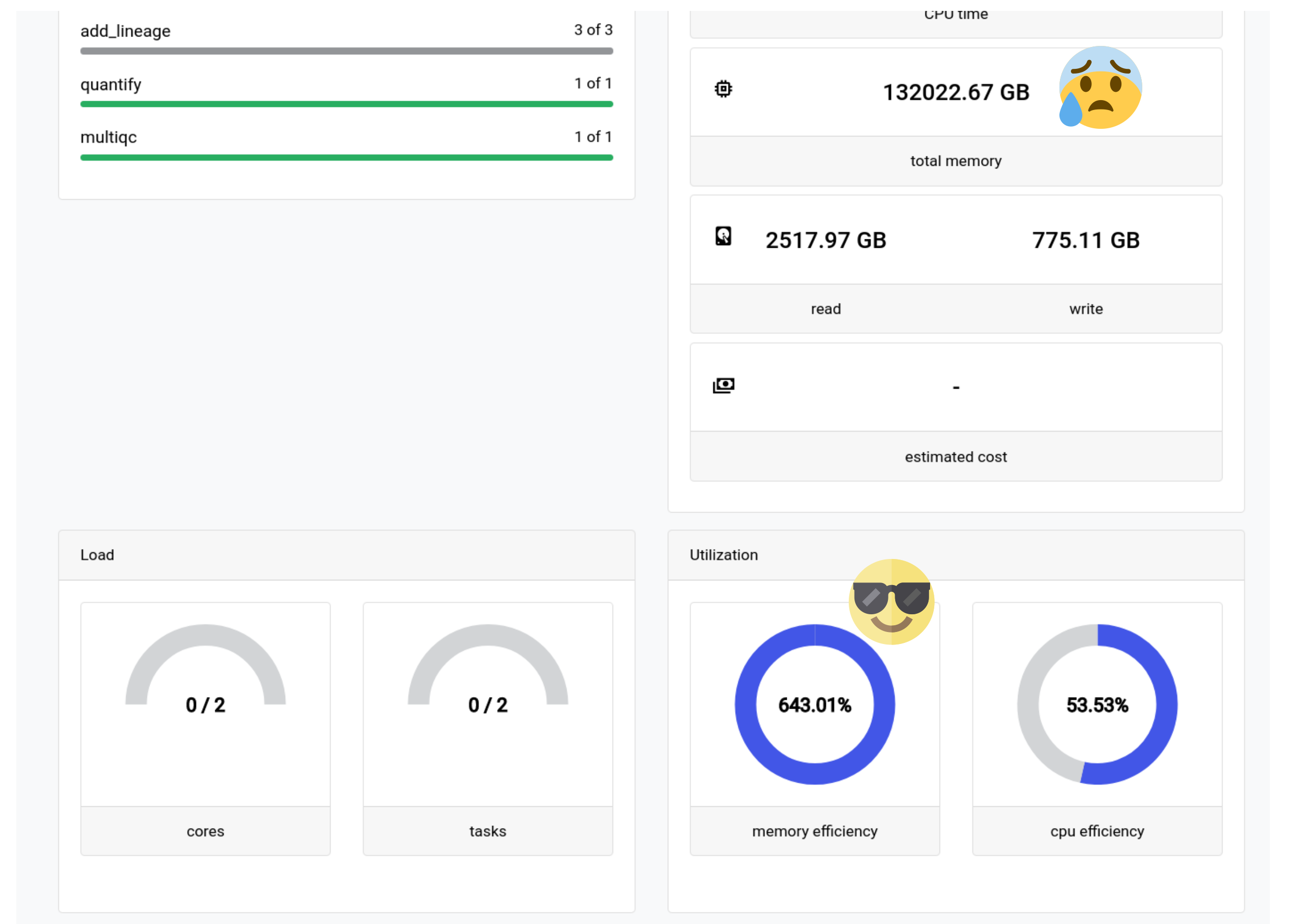Click the green quantify progress bar
The height and width of the screenshot is (924, 1293).
coord(346,104)
